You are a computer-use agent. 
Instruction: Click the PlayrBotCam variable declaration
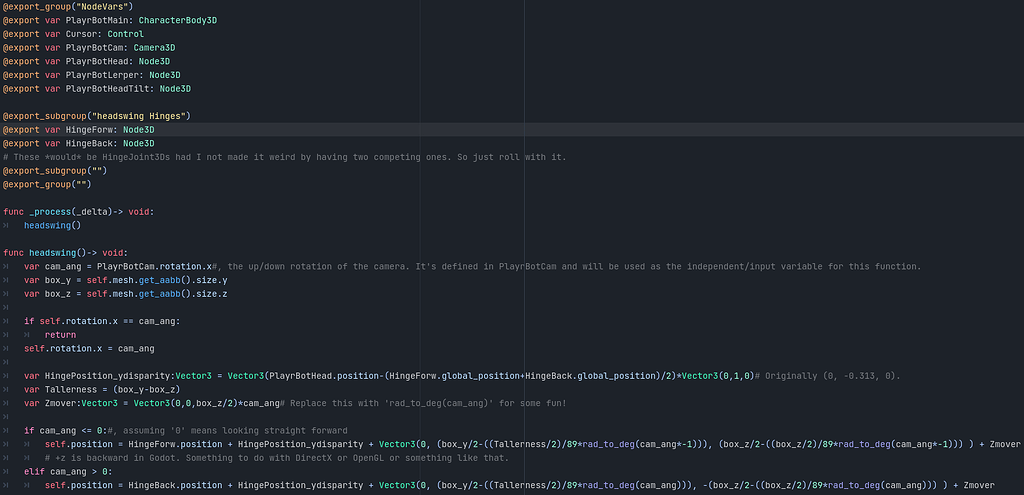click(x=89, y=48)
